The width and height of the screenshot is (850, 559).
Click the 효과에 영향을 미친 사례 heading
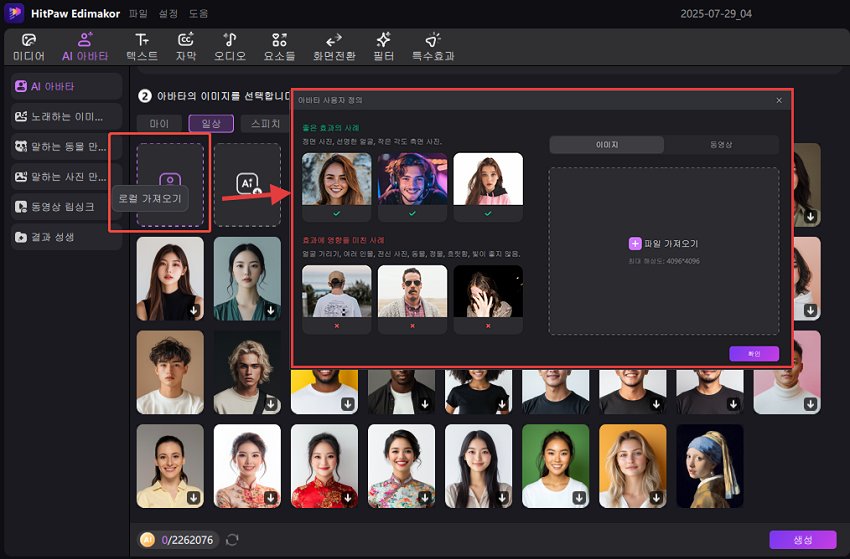[343, 240]
